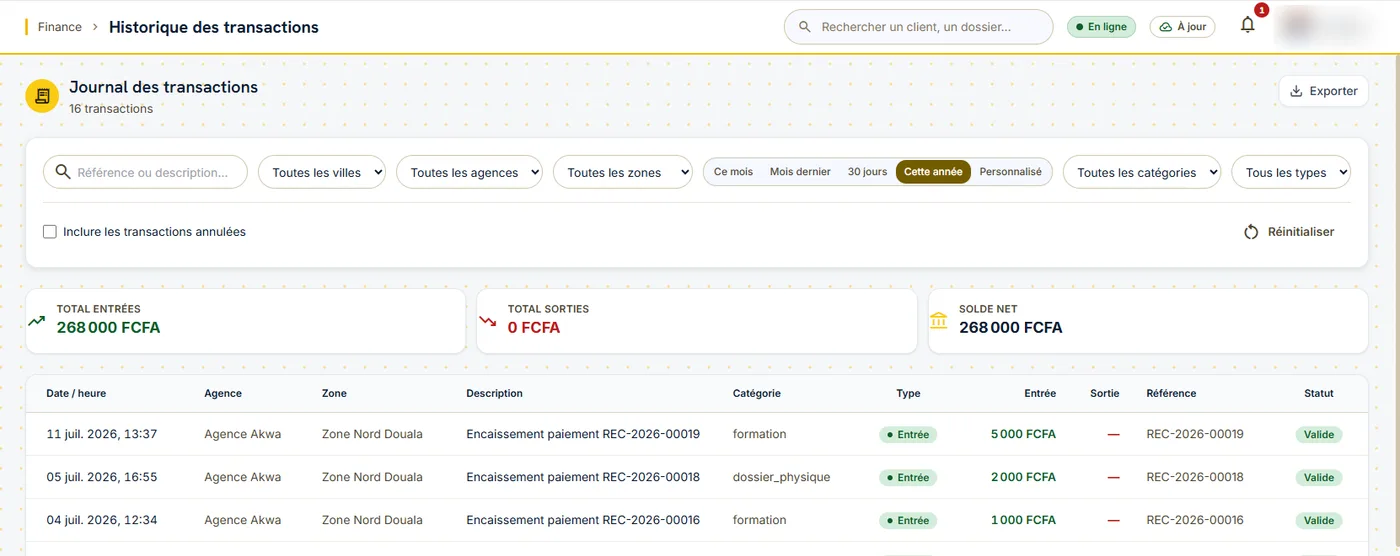Click the Historique des transactions title
This screenshot has width=1400, height=556.
[214, 27]
